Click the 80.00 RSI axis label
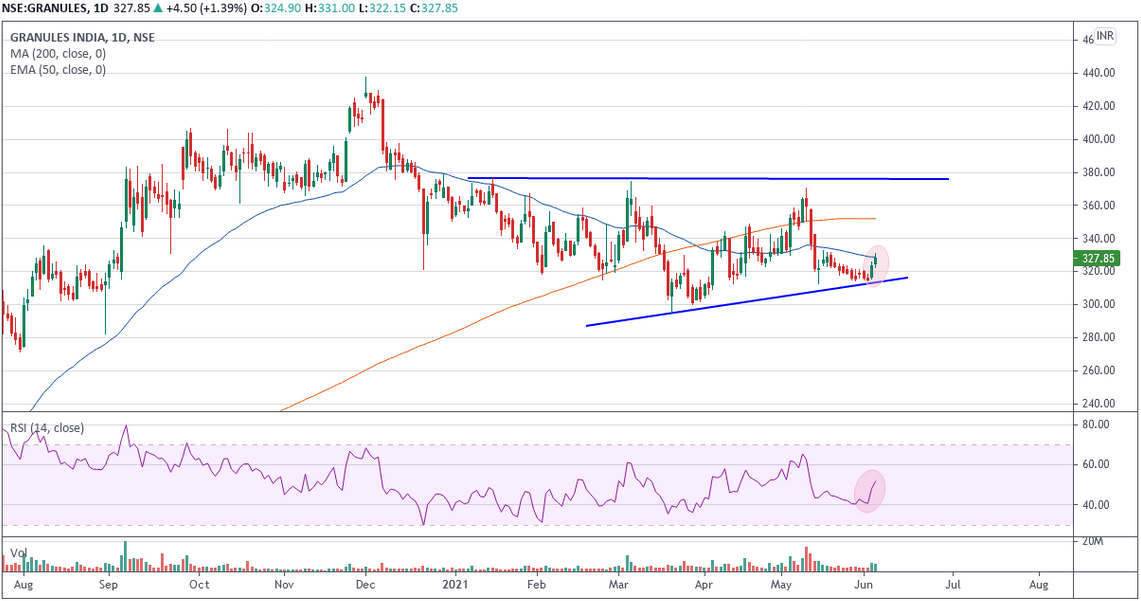 1096,424
